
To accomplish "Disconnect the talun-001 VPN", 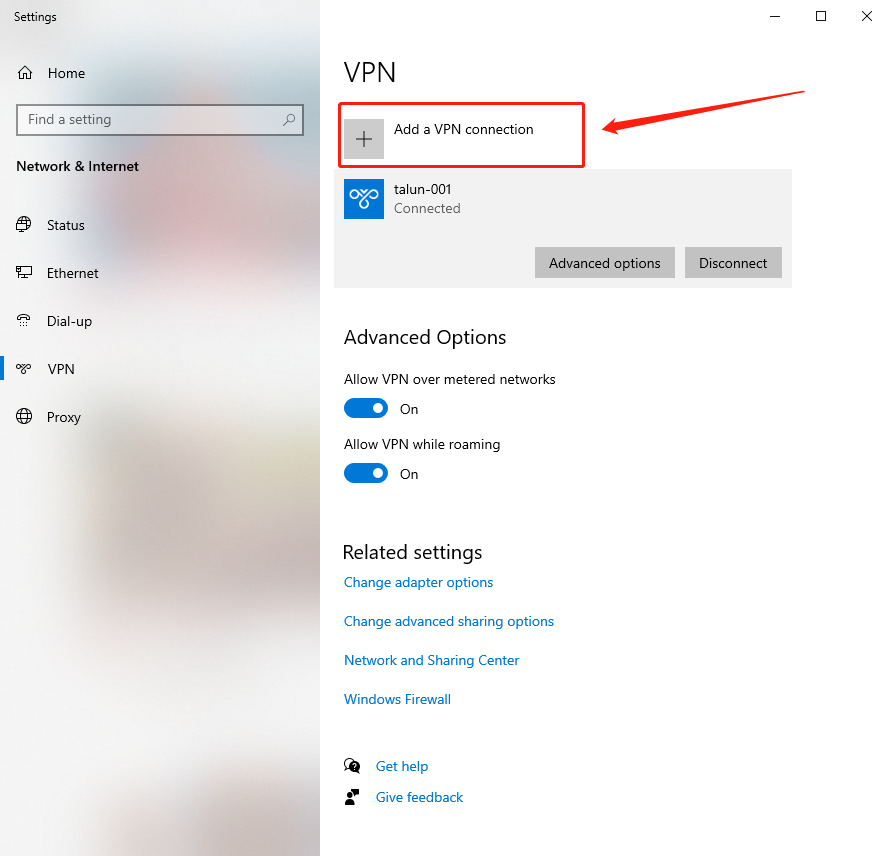I will 733,263.
